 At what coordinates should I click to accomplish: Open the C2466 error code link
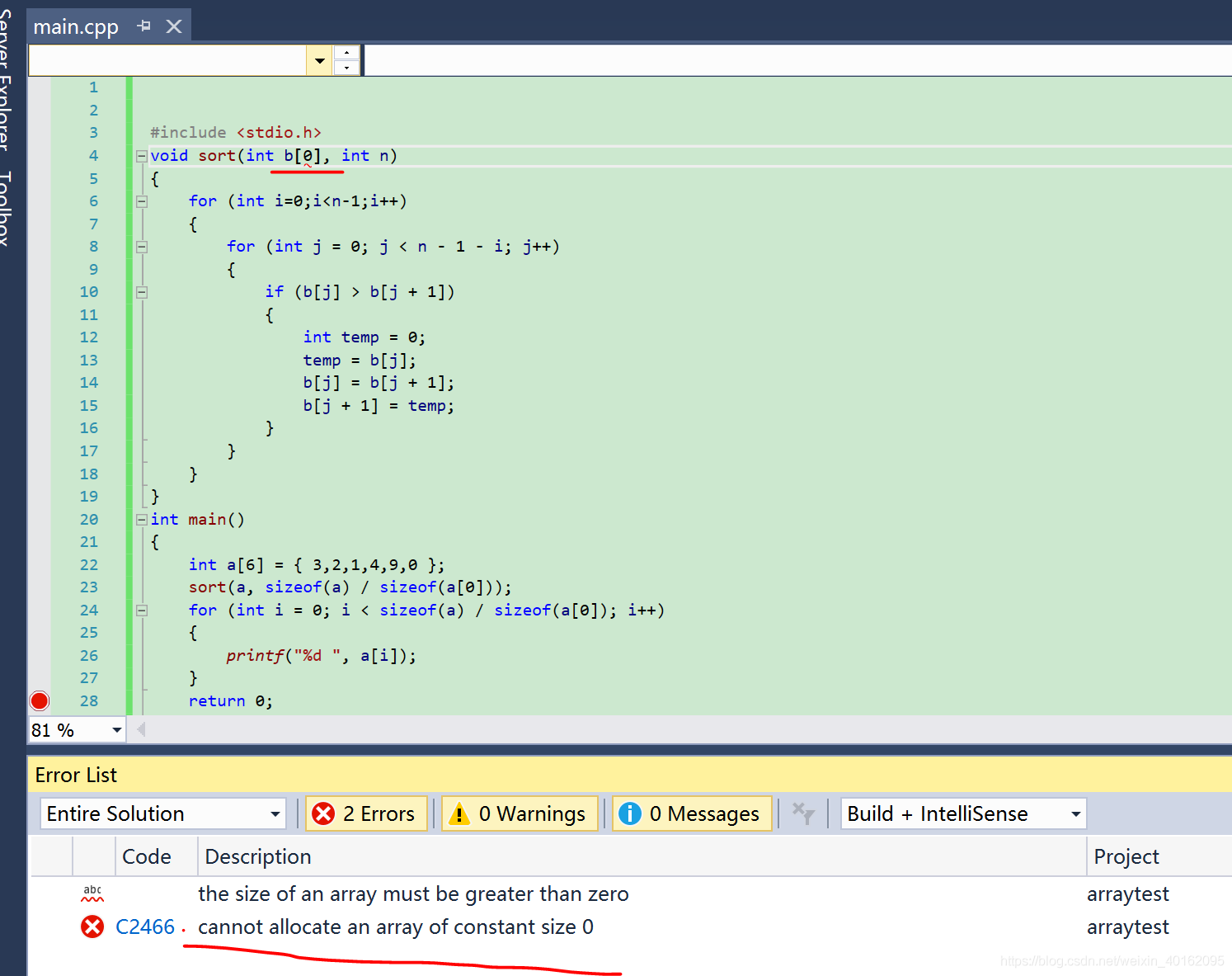pyautogui.click(x=145, y=927)
